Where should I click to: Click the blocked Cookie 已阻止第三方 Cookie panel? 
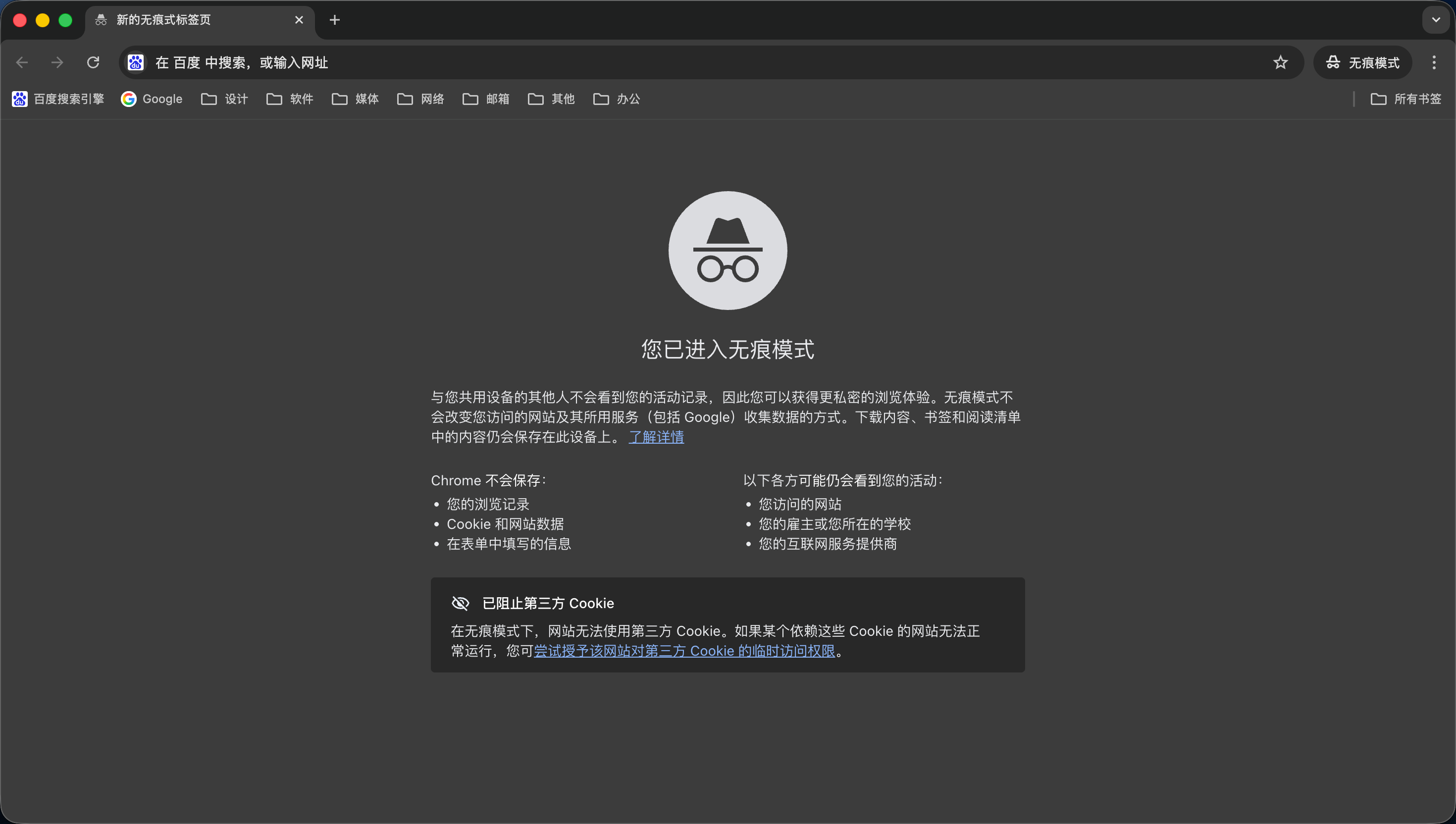pos(727,625)
